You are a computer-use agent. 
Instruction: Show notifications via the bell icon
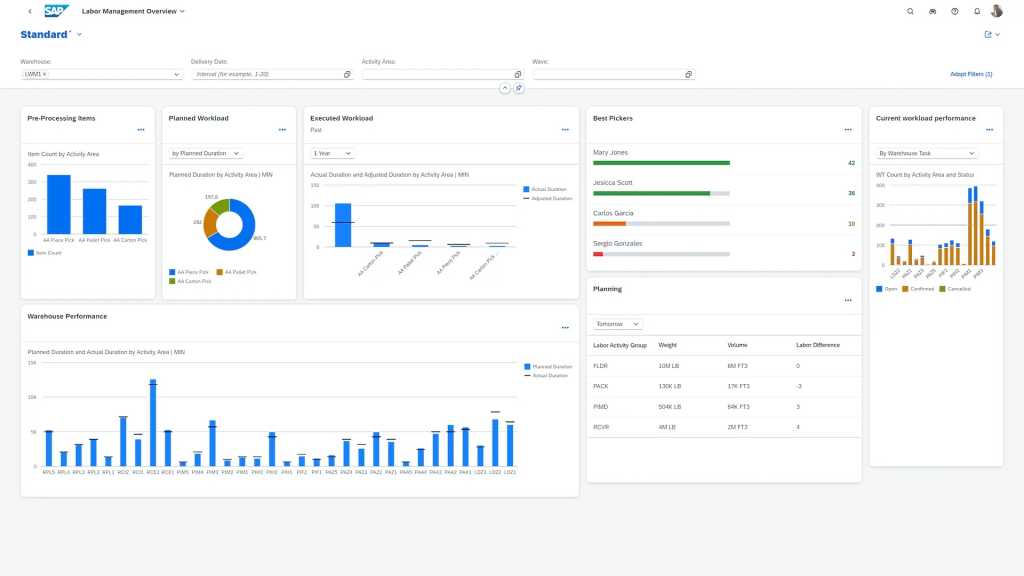click(977, 11)
